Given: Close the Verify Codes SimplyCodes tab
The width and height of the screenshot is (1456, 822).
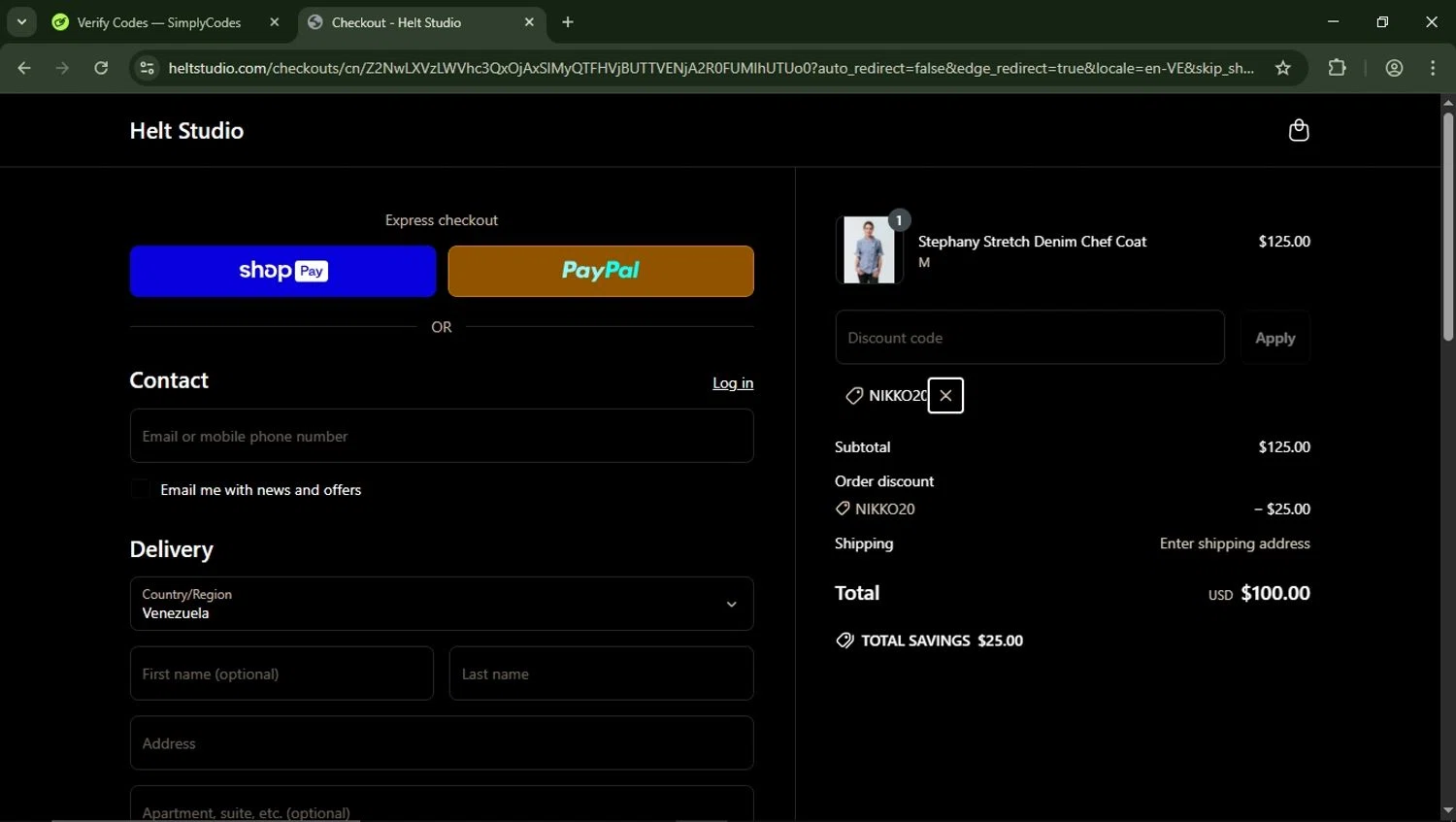Looking at the screenshot, I should 275,22.
